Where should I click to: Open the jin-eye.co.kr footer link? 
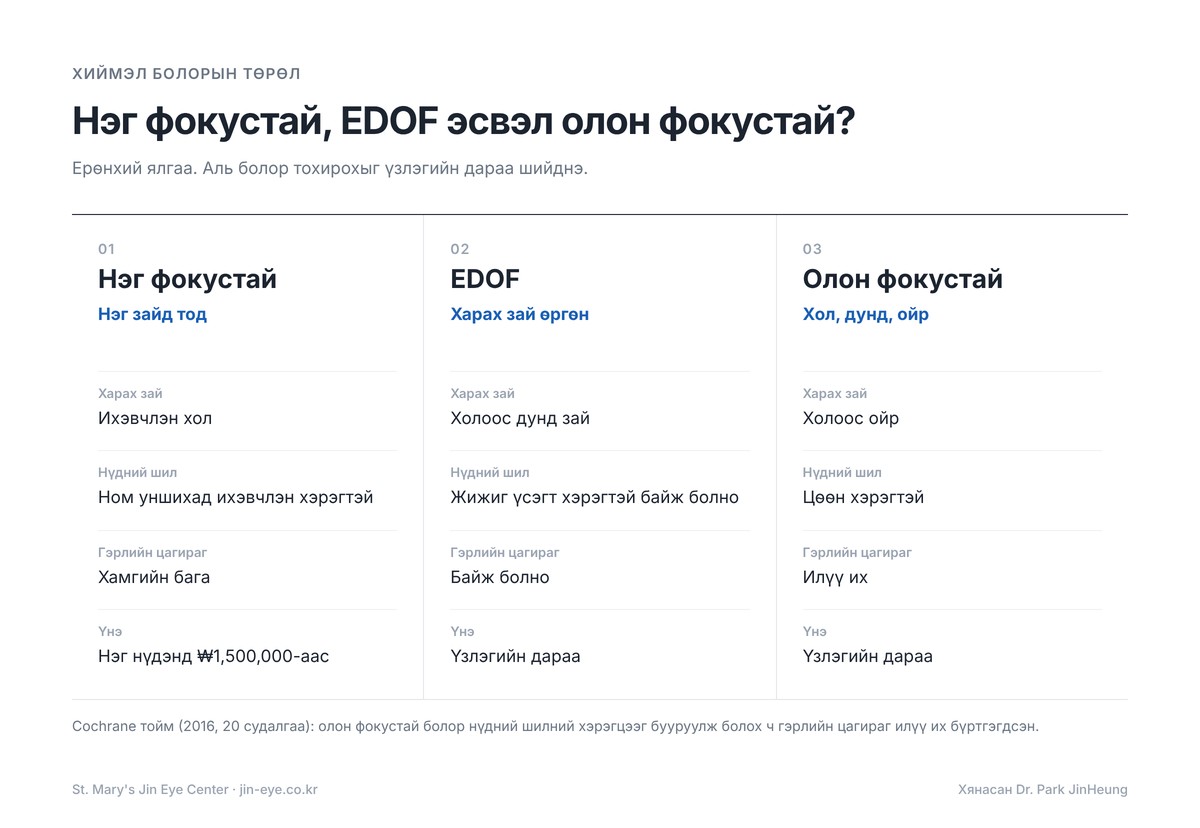(x=279, y=790)
